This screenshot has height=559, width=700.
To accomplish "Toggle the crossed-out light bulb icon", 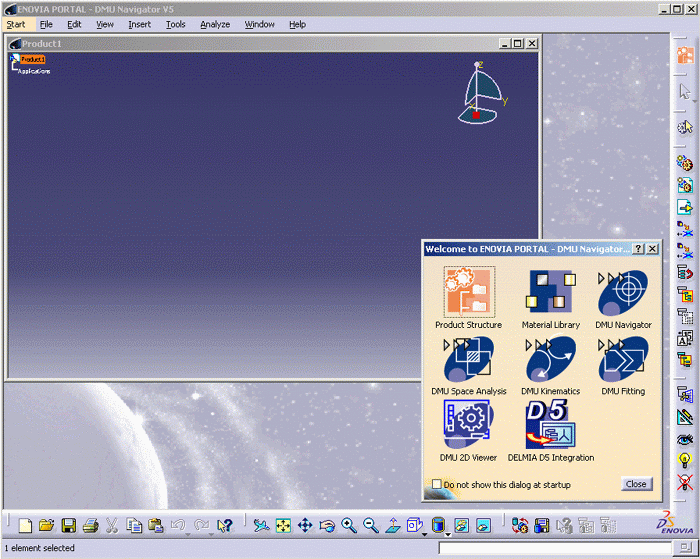I will point(685,483).
